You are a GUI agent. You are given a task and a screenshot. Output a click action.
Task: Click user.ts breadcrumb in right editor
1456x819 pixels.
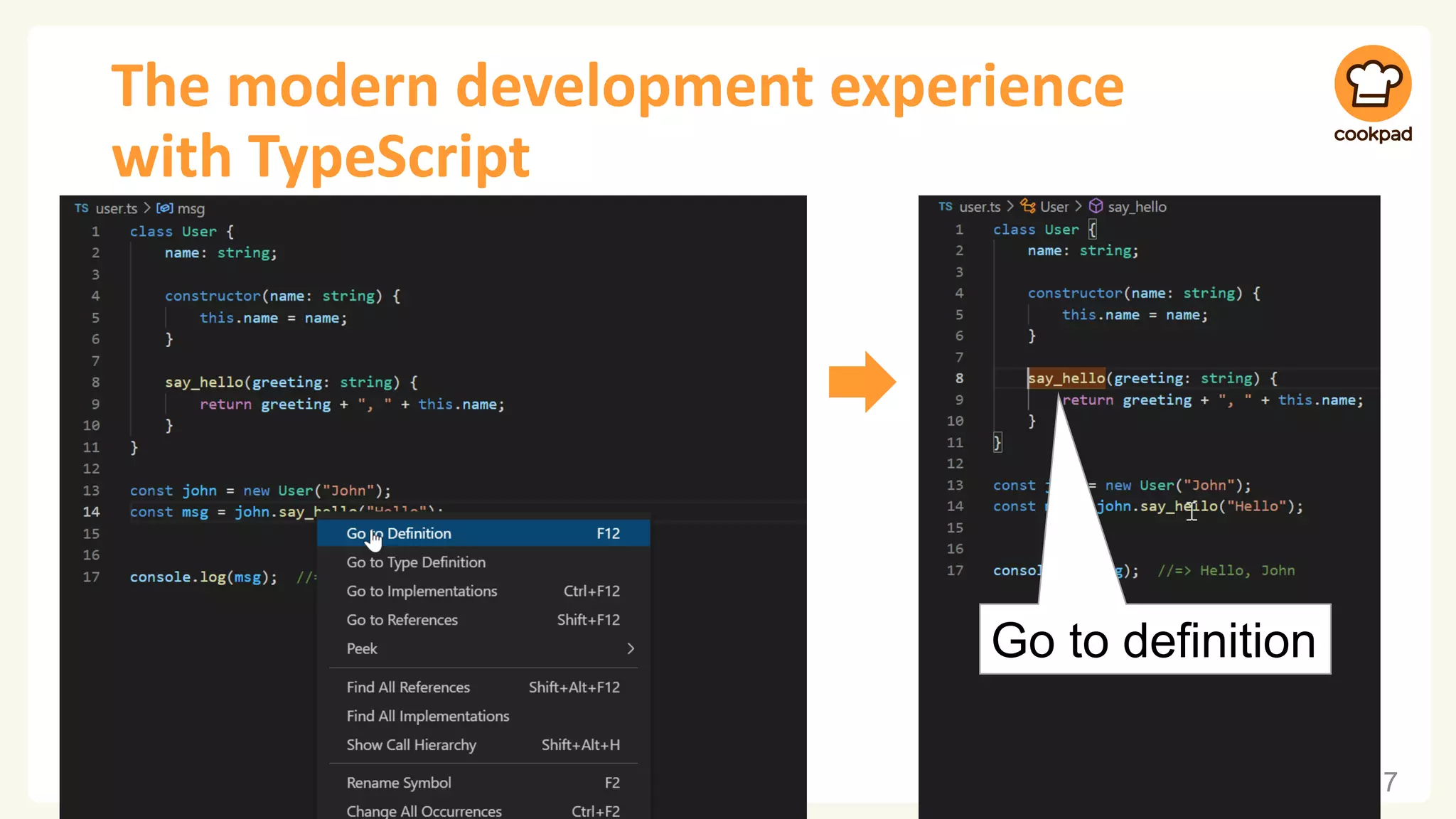point(980,207)
